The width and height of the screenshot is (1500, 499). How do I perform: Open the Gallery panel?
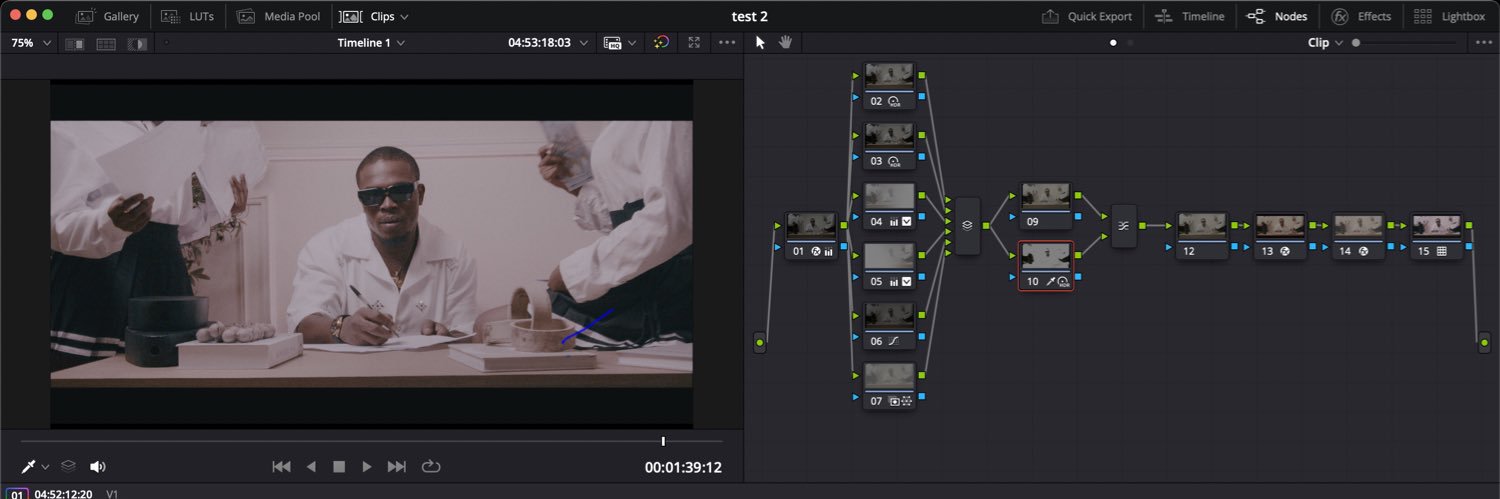point(107,16)
